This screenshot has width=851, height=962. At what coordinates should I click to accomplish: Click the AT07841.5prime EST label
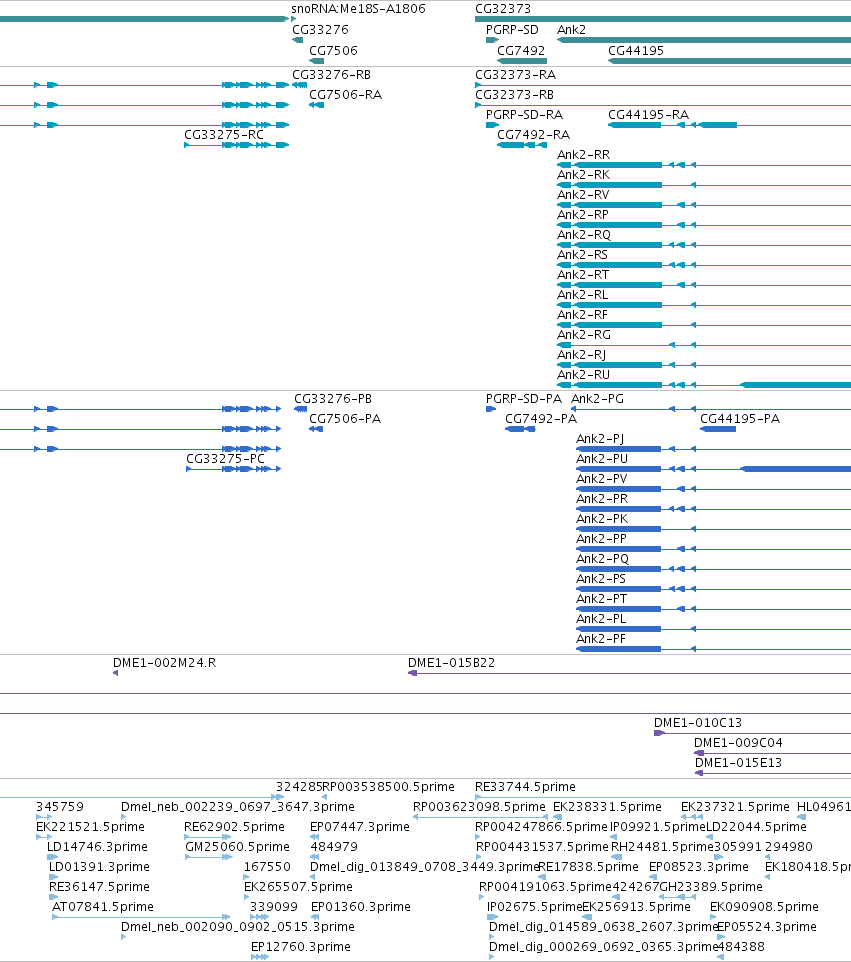(x=102, y=906)
